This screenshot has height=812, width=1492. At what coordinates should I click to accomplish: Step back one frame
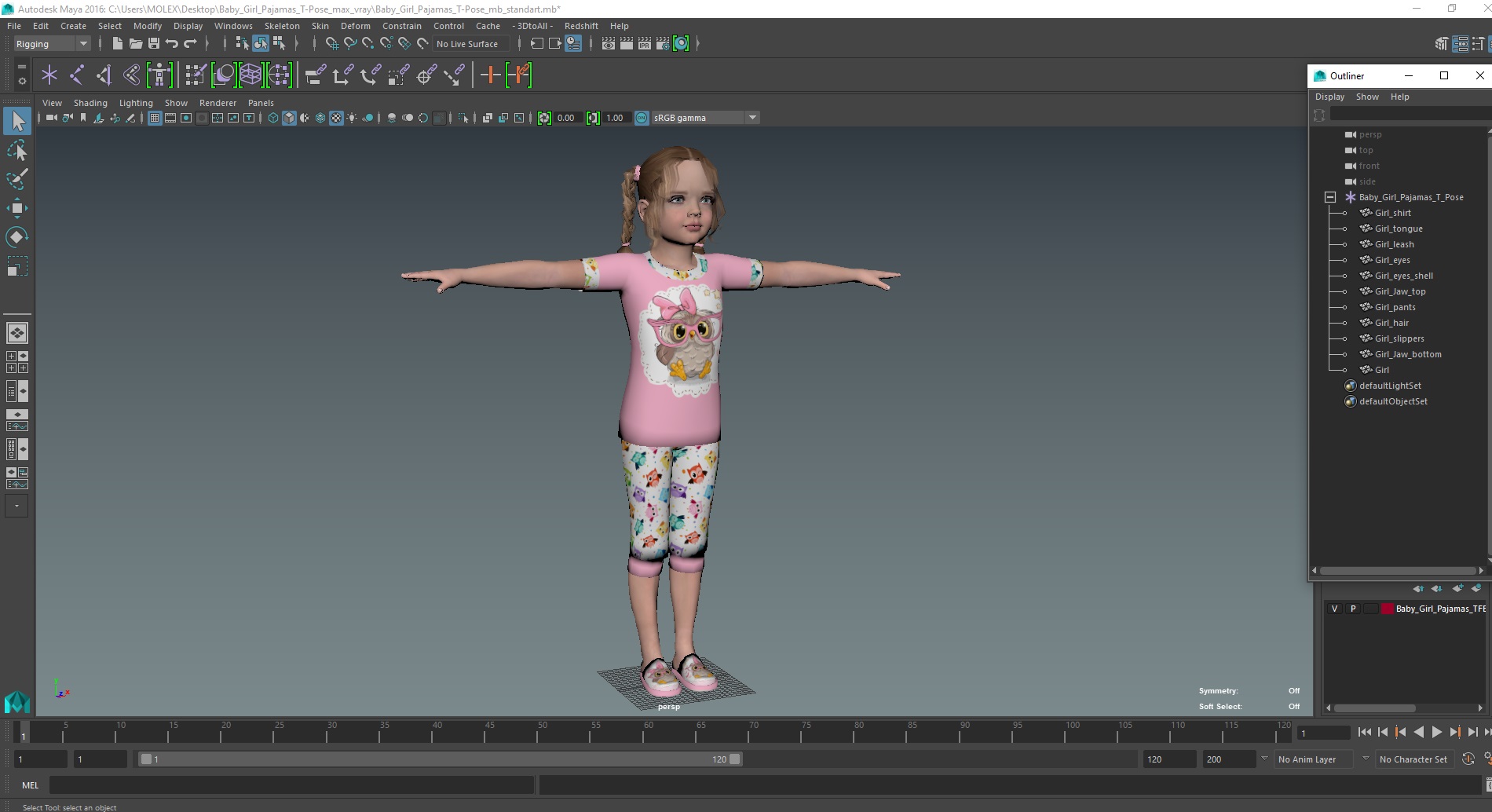(x=1382, y=732)
